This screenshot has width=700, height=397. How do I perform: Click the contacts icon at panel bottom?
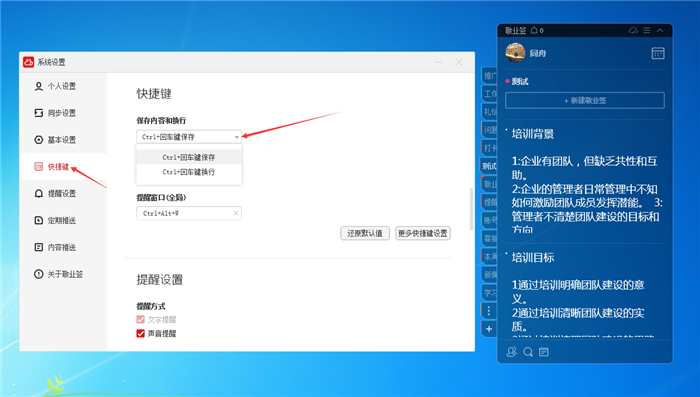pyautogui.click(x=512, y=352)
